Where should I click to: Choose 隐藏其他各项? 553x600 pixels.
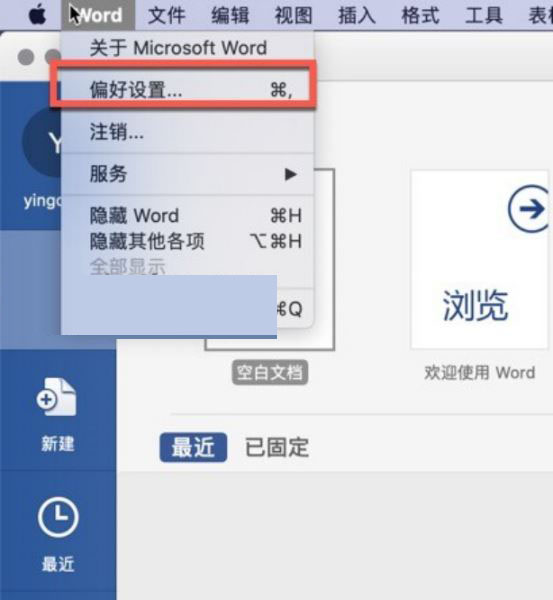pyautogui.click(x=188, y=241)
